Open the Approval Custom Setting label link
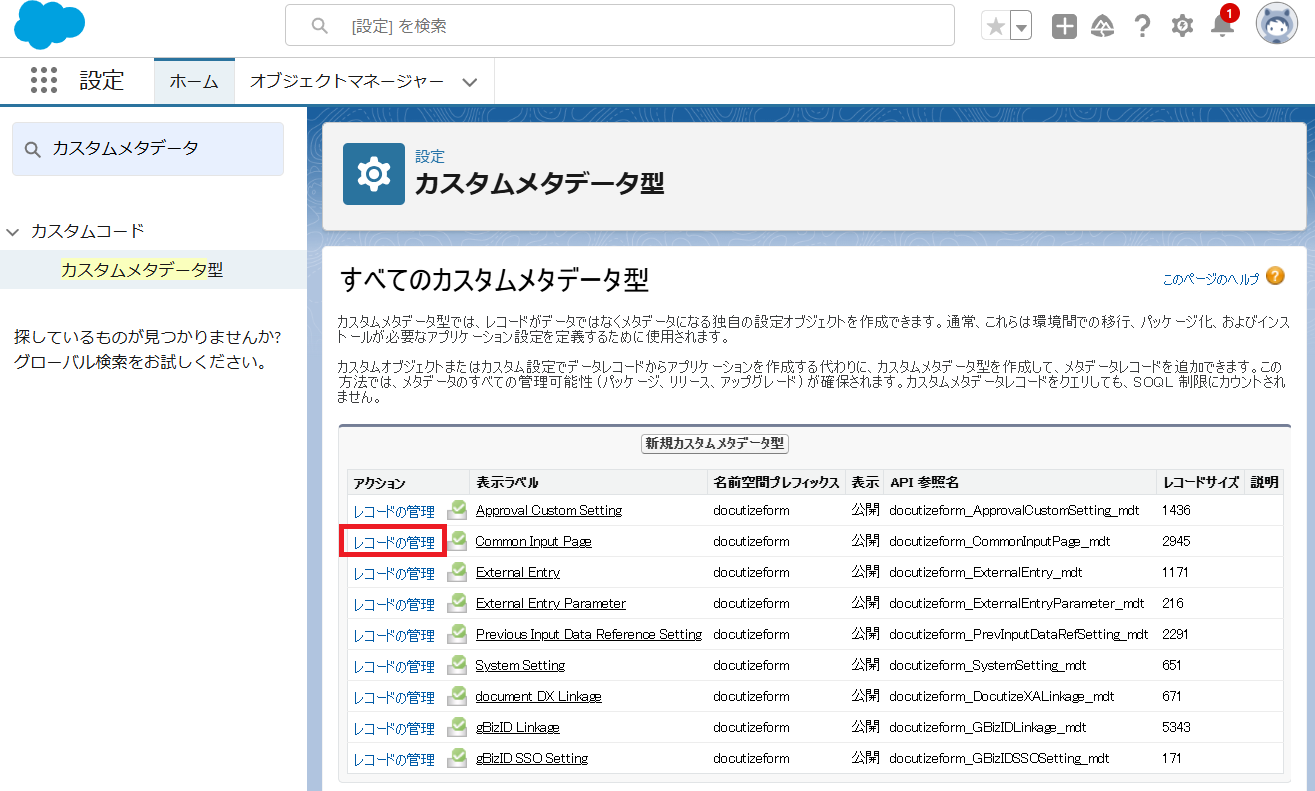The width and height of the screenshot is (1315, 791). pos(549,510)
